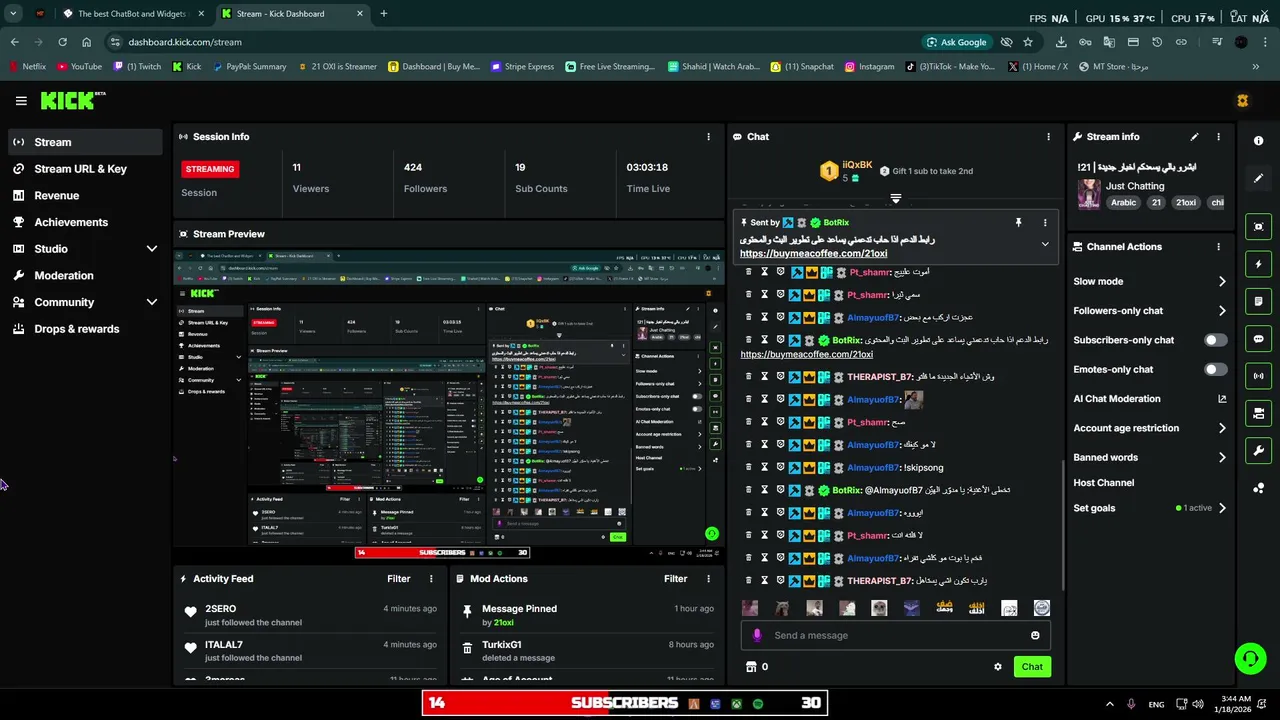Open Mod Actions three-dot menu
The width and height of the screenshot is (1280, 720).
(708, 579)
